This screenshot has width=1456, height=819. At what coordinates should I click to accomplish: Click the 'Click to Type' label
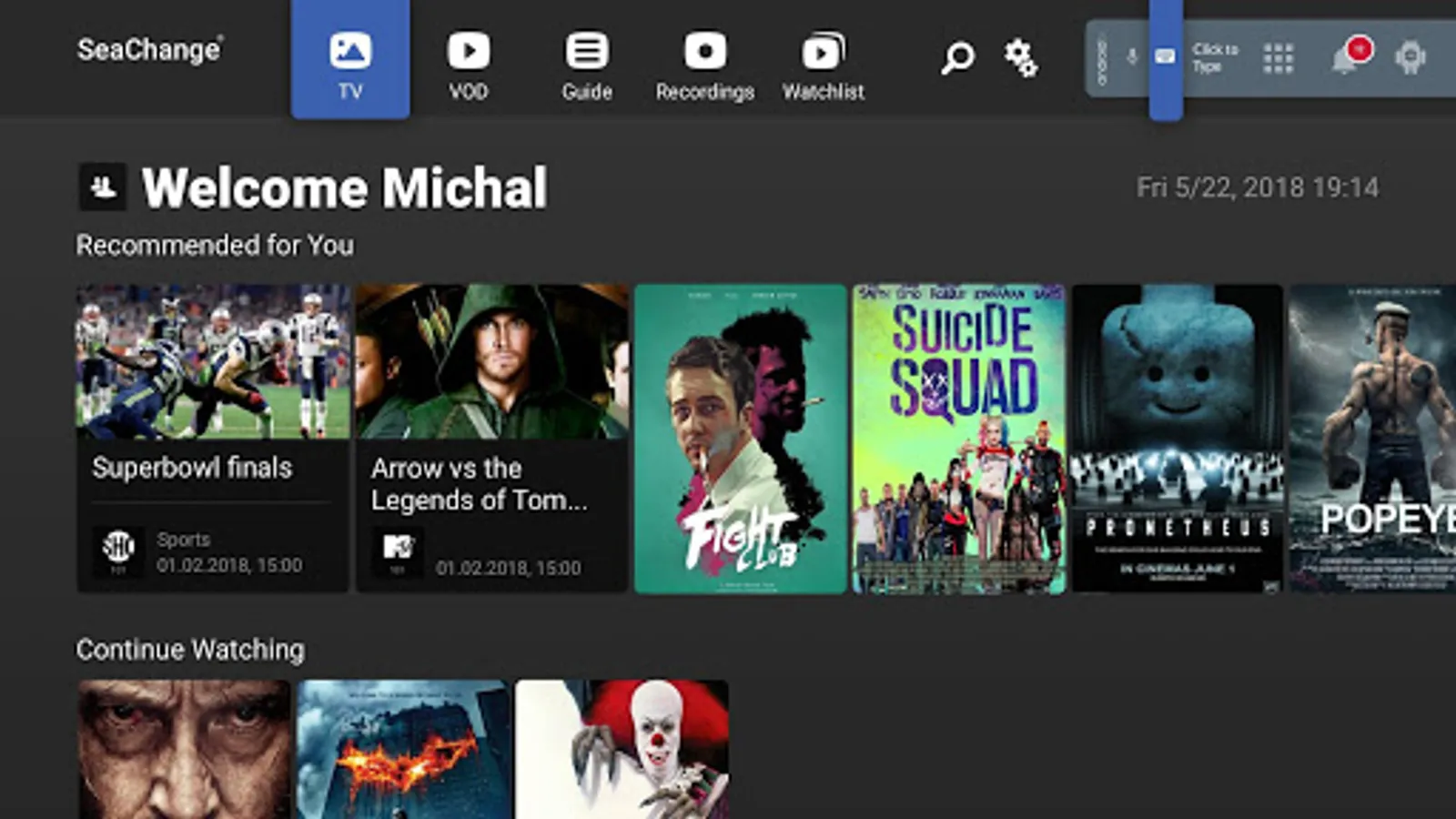click(1216, 57)
